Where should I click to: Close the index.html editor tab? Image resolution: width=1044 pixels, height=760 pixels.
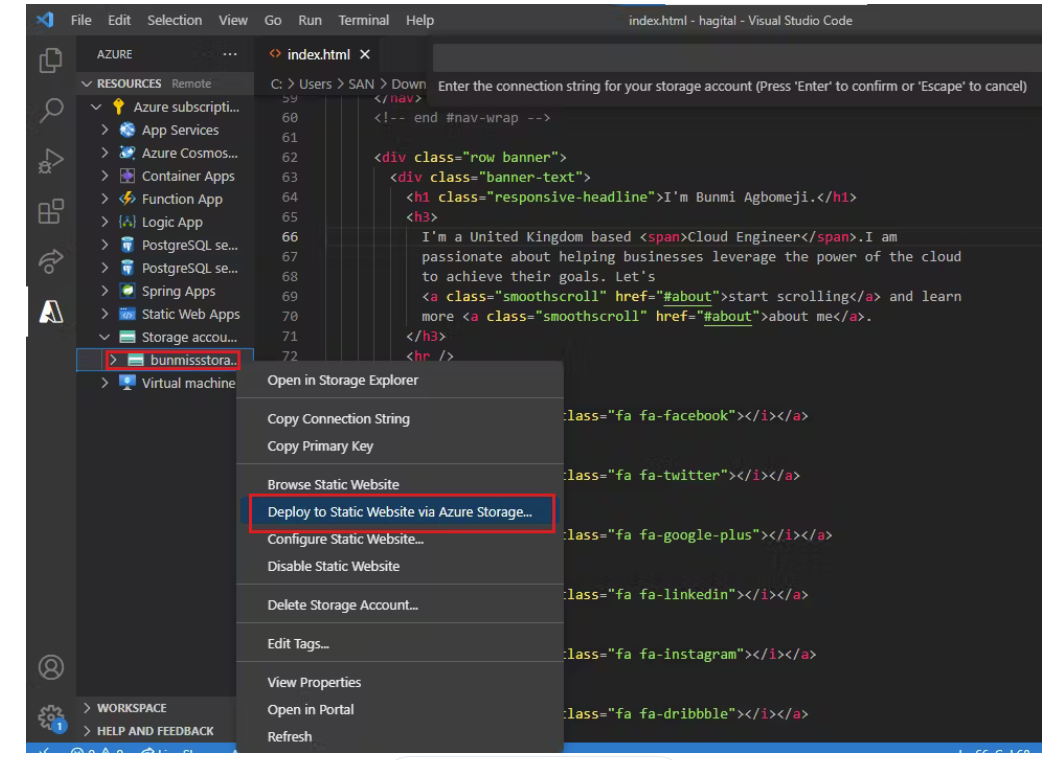click(365, 55)
